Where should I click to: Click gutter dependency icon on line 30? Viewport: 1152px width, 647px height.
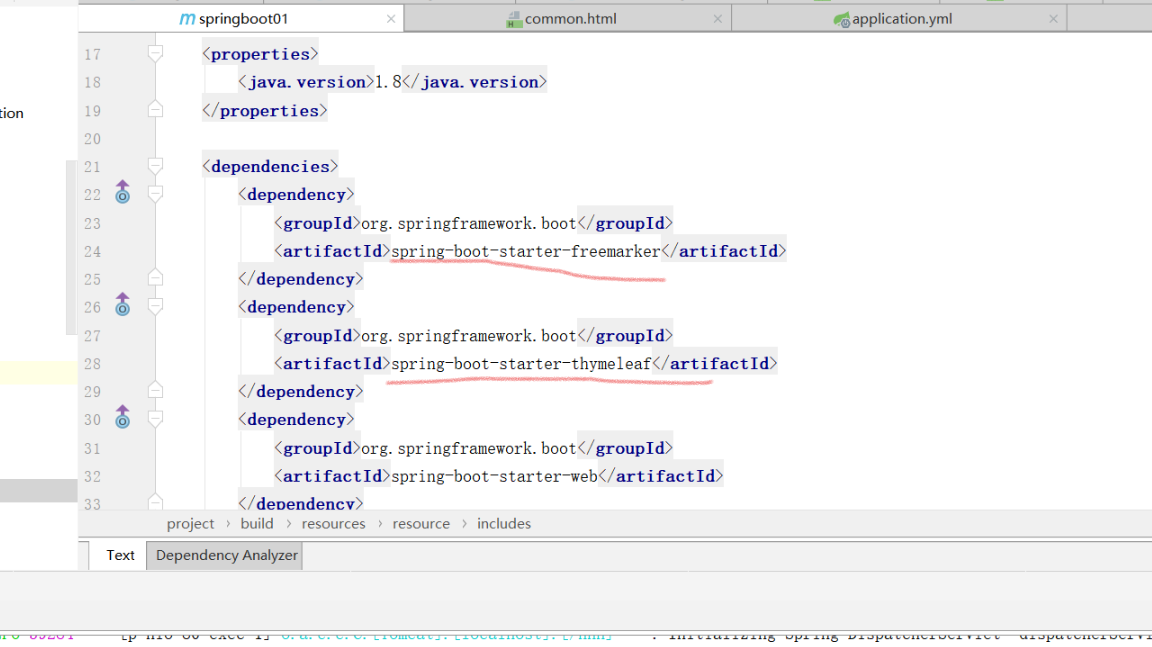(x=123, y=417)
